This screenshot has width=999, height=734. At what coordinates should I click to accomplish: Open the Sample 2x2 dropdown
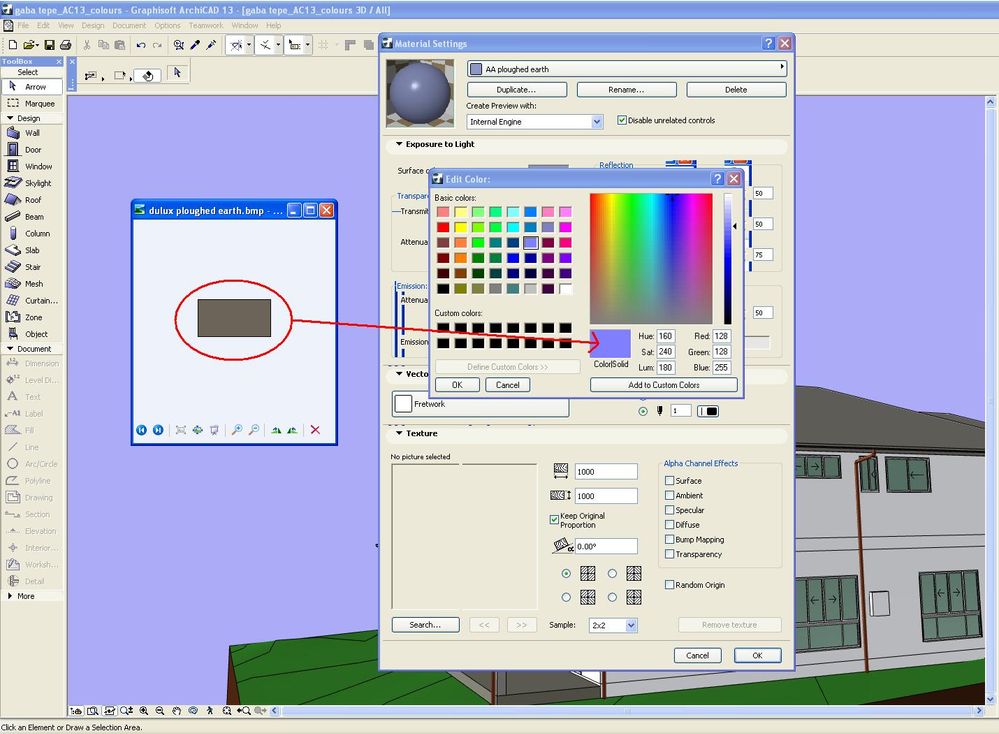(613, 625)
